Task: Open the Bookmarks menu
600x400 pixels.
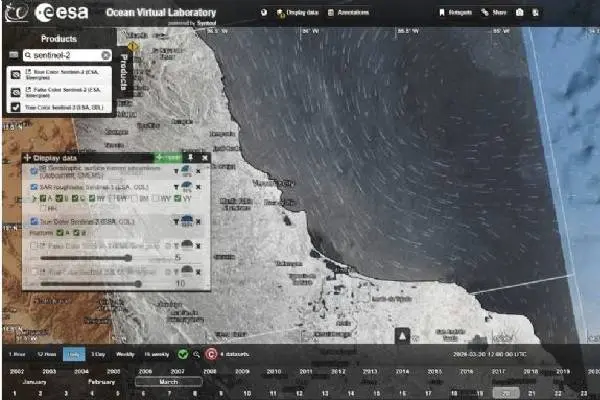Action: coord(453,13)
